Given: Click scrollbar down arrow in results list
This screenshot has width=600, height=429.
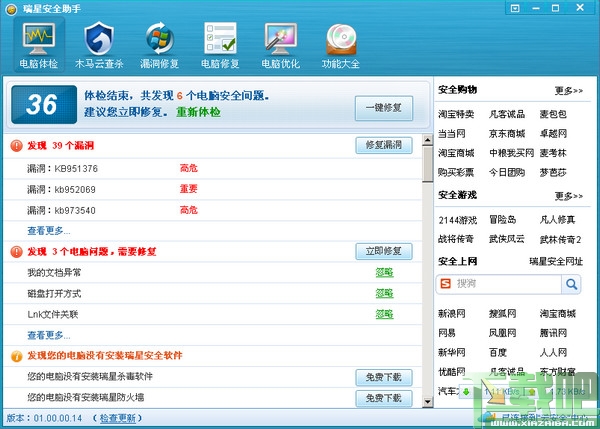Looking at the screenshot, I should [427, 402].
